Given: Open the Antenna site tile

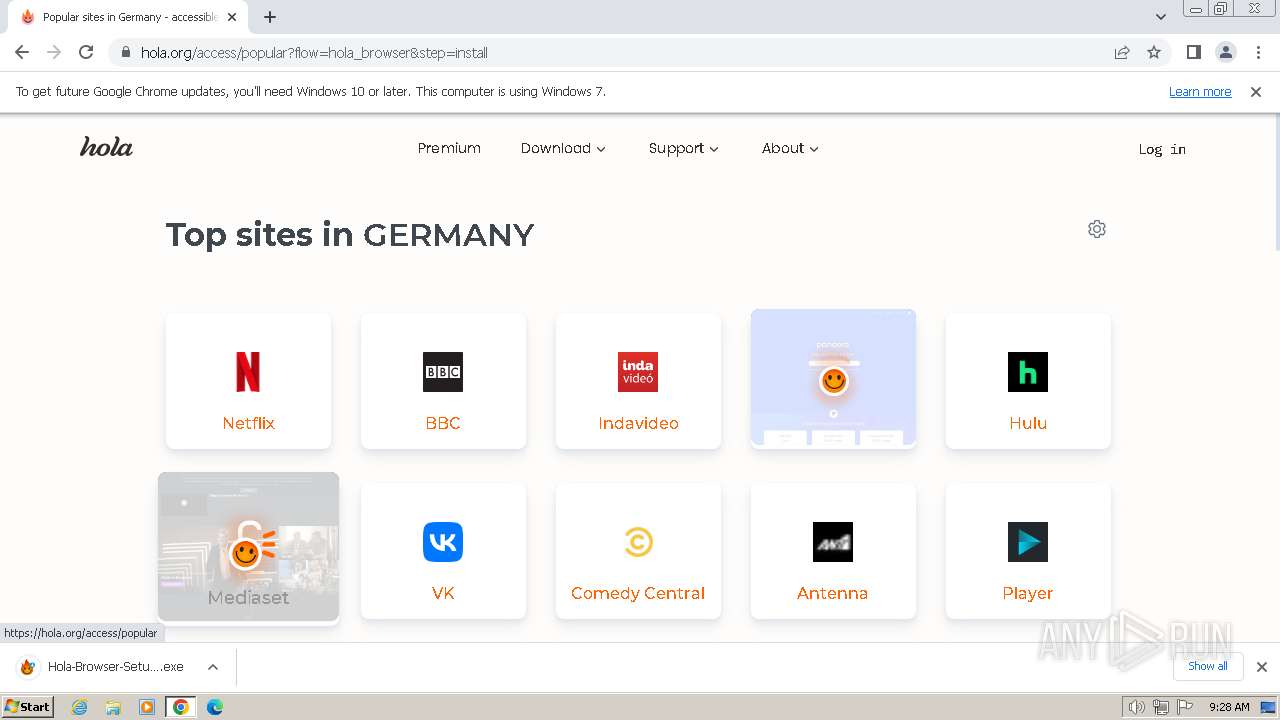Looking at the screenshot, I should pyautogui.click(x=833, y=551).
